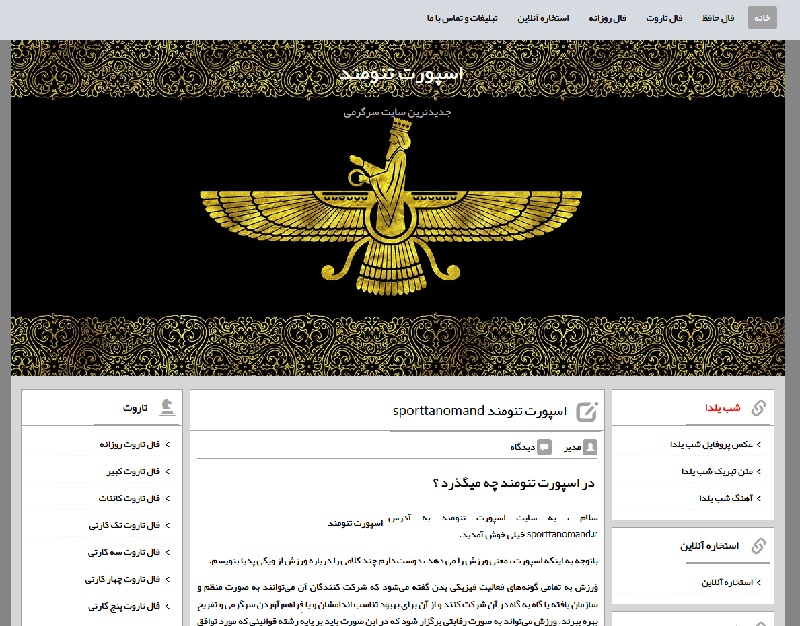Click the chain link icon beside استخاره آنلاین heading
The image size is (800, 626).
pos(759,545)
